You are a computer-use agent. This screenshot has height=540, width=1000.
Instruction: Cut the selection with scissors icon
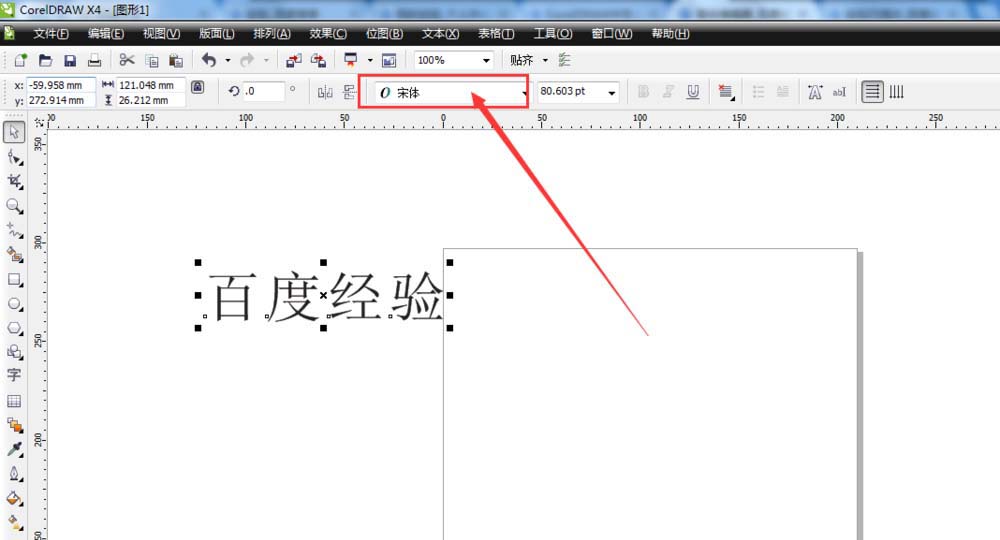point(127,60)
